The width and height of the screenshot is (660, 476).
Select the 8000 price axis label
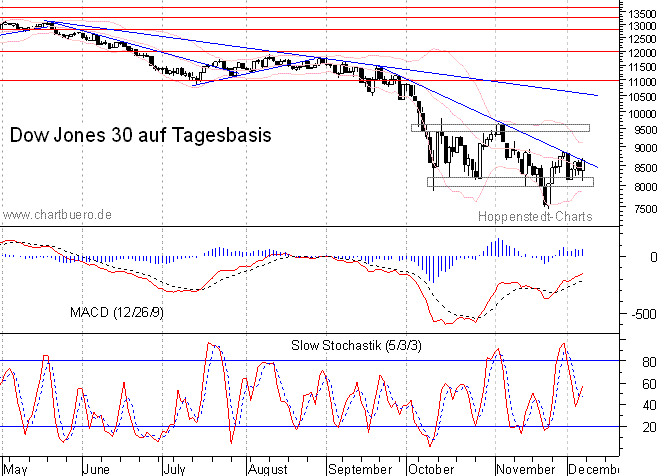[x=646, y=186]
